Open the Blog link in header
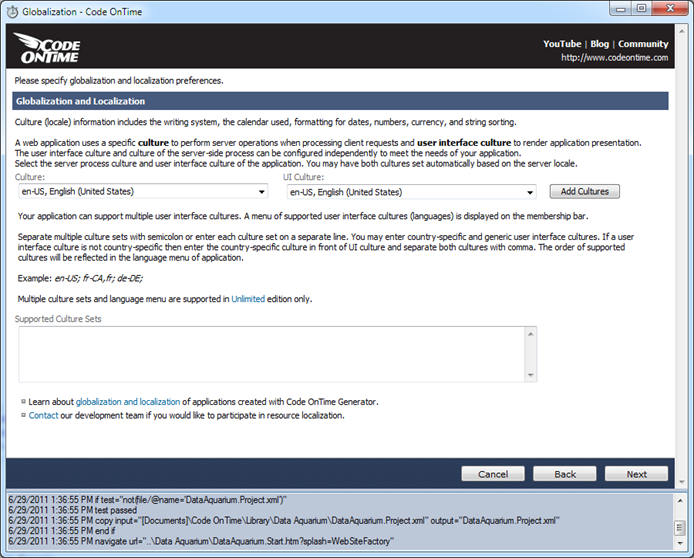The width and height of the screenshot is (694, 558). tap(600, 44)
